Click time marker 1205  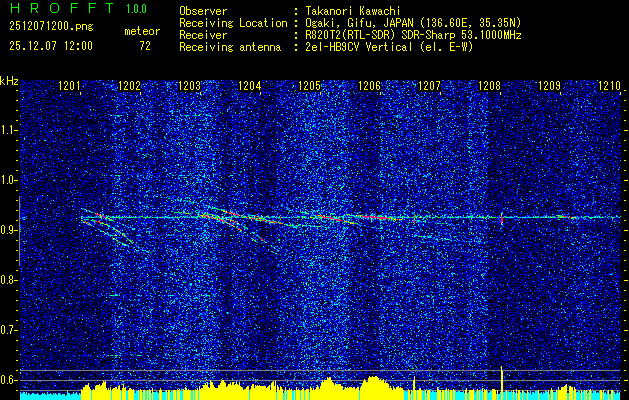tap(310, 85)
